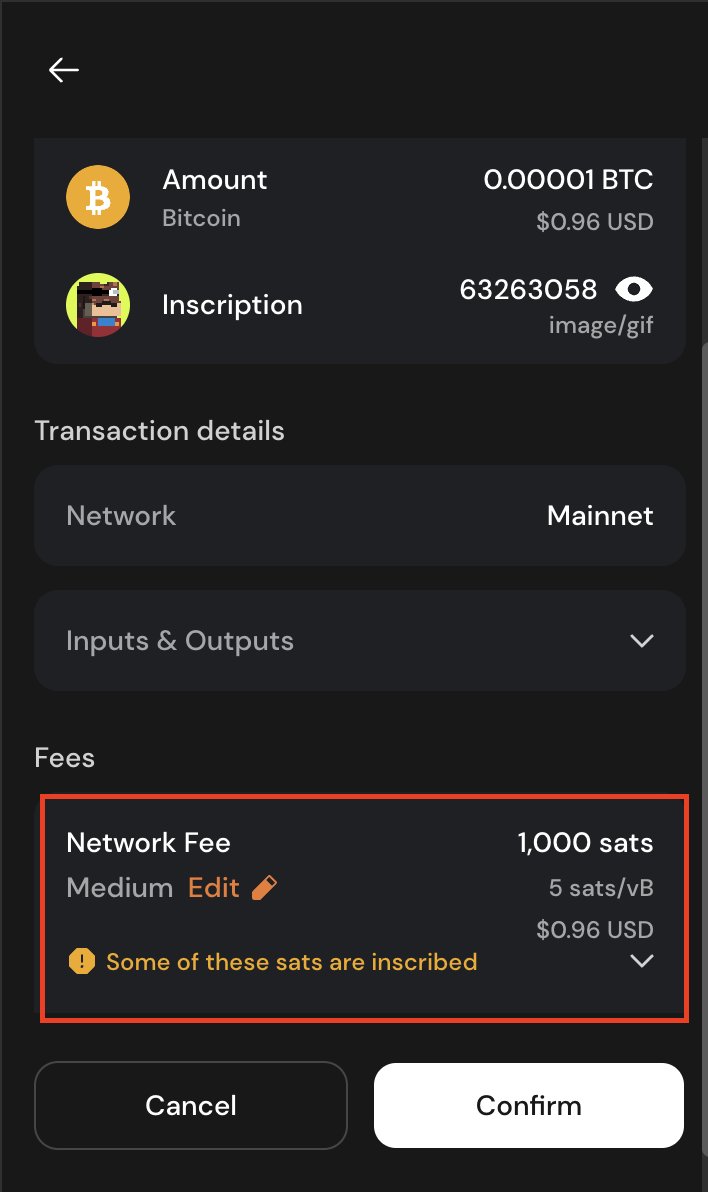Click the inscription number 63263058
Screen dimensions: 708x1192
coord(529,290)
